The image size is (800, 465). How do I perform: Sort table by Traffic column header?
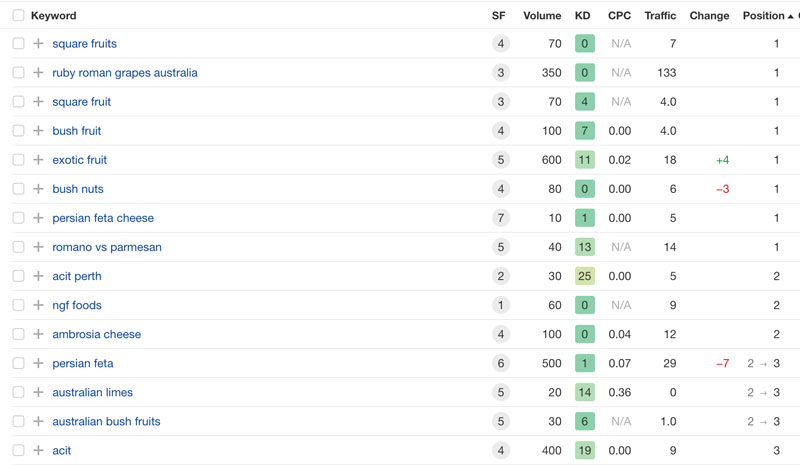coord(660,16)
